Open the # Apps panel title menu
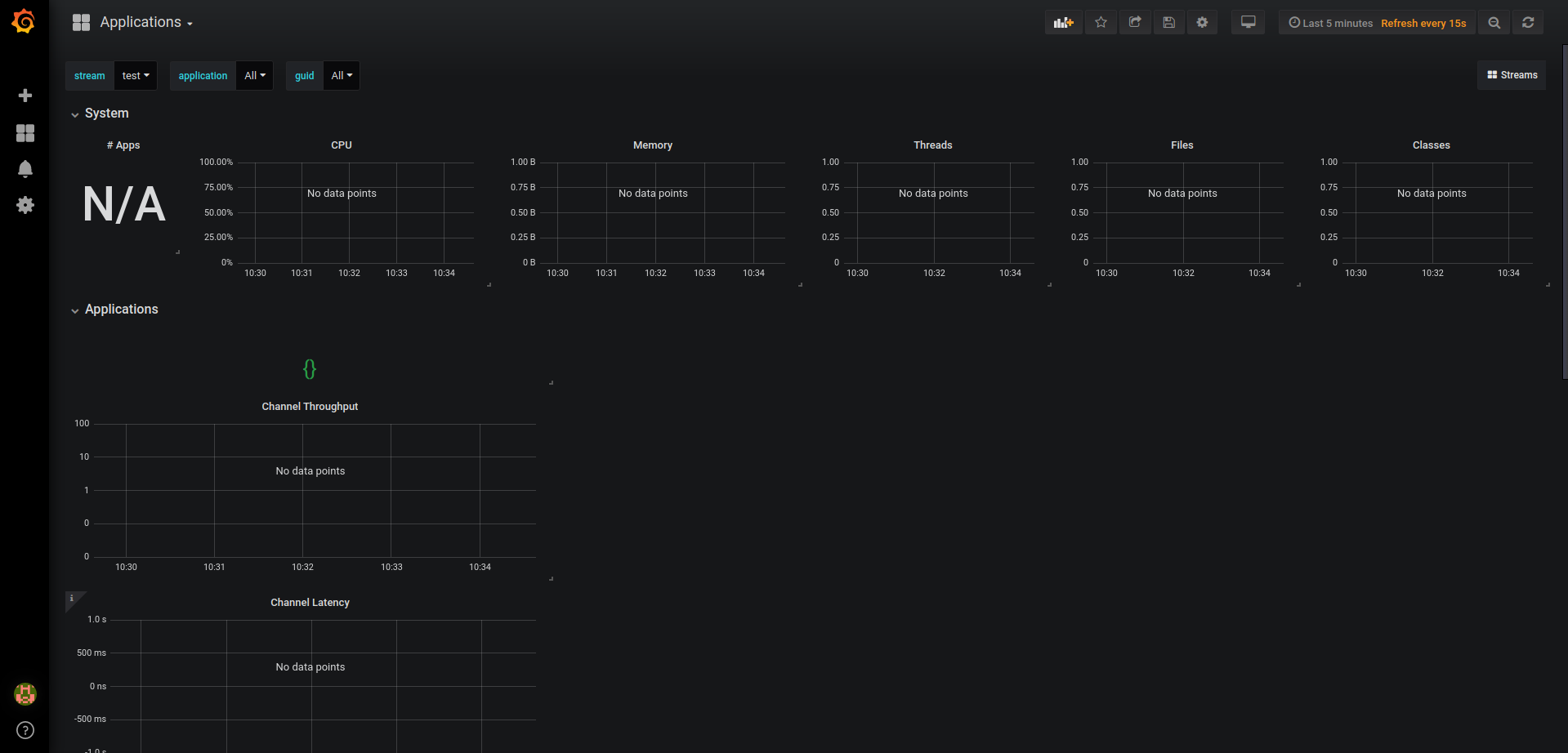 point(123,145)
